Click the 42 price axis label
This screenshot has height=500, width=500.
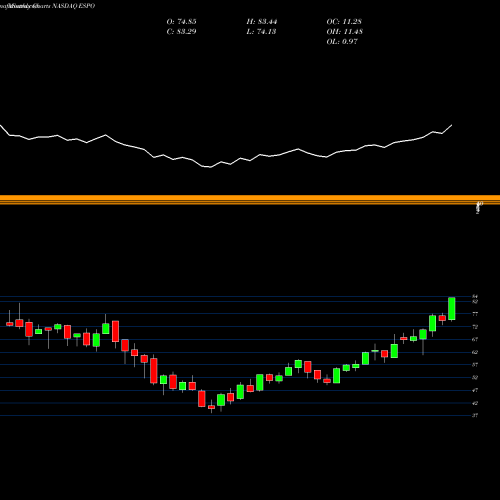coord(475,403)
